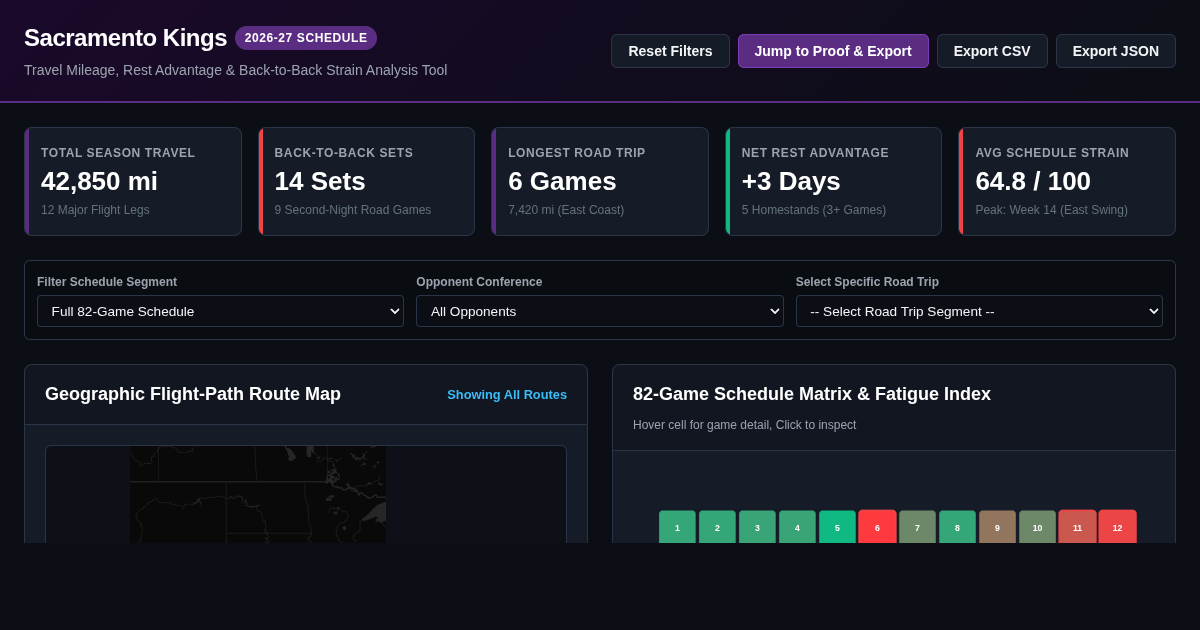Click the Sacramento Kings title
Image resolution: width=1200 pixels, height=630 pixels.
pyautogui.click(x=125, y=38)
